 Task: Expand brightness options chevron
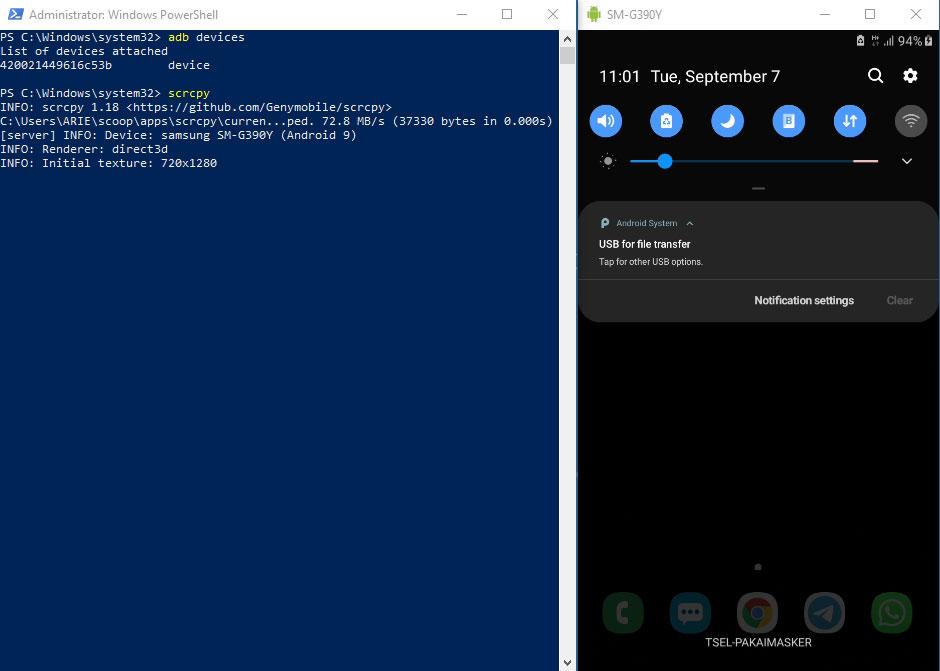click(907, 161)
